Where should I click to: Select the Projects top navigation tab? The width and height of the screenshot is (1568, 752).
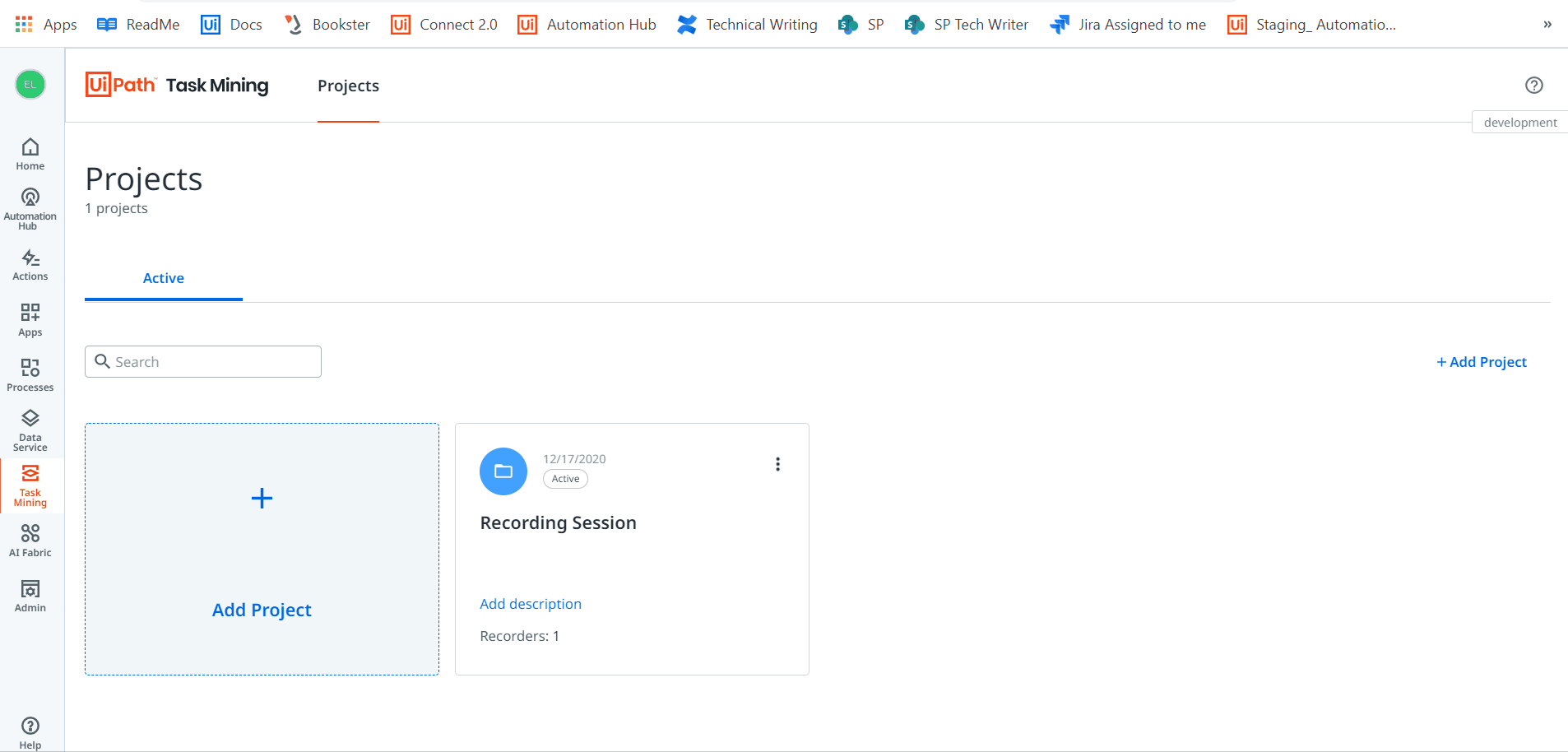click(348, 86)
